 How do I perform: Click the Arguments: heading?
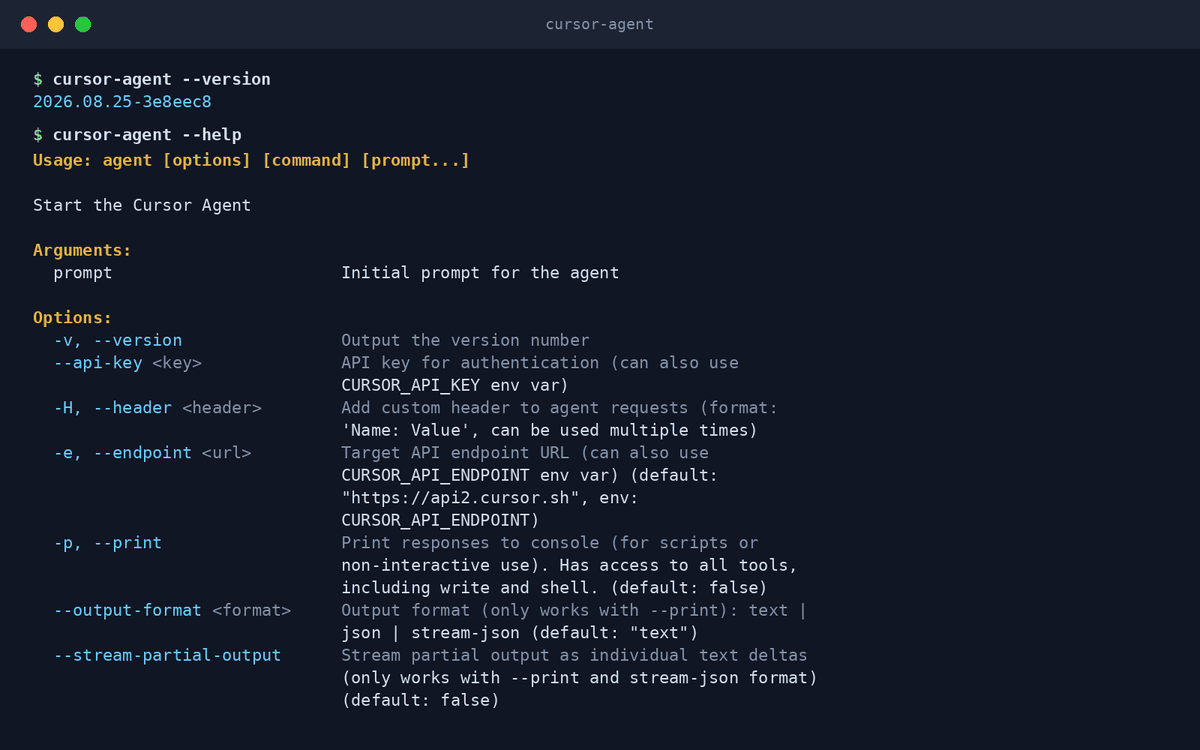(82, 250)
